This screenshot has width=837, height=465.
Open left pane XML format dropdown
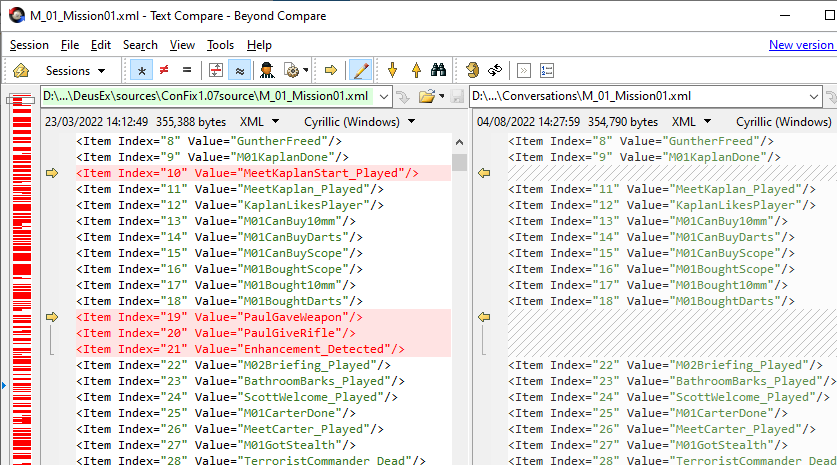click(260, 122)
